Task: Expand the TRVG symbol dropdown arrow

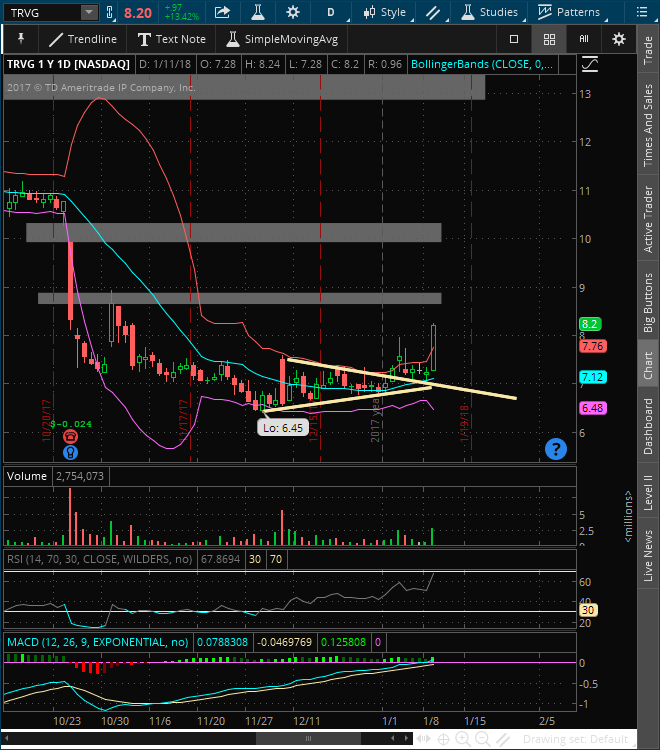Action: pos(89,12)
